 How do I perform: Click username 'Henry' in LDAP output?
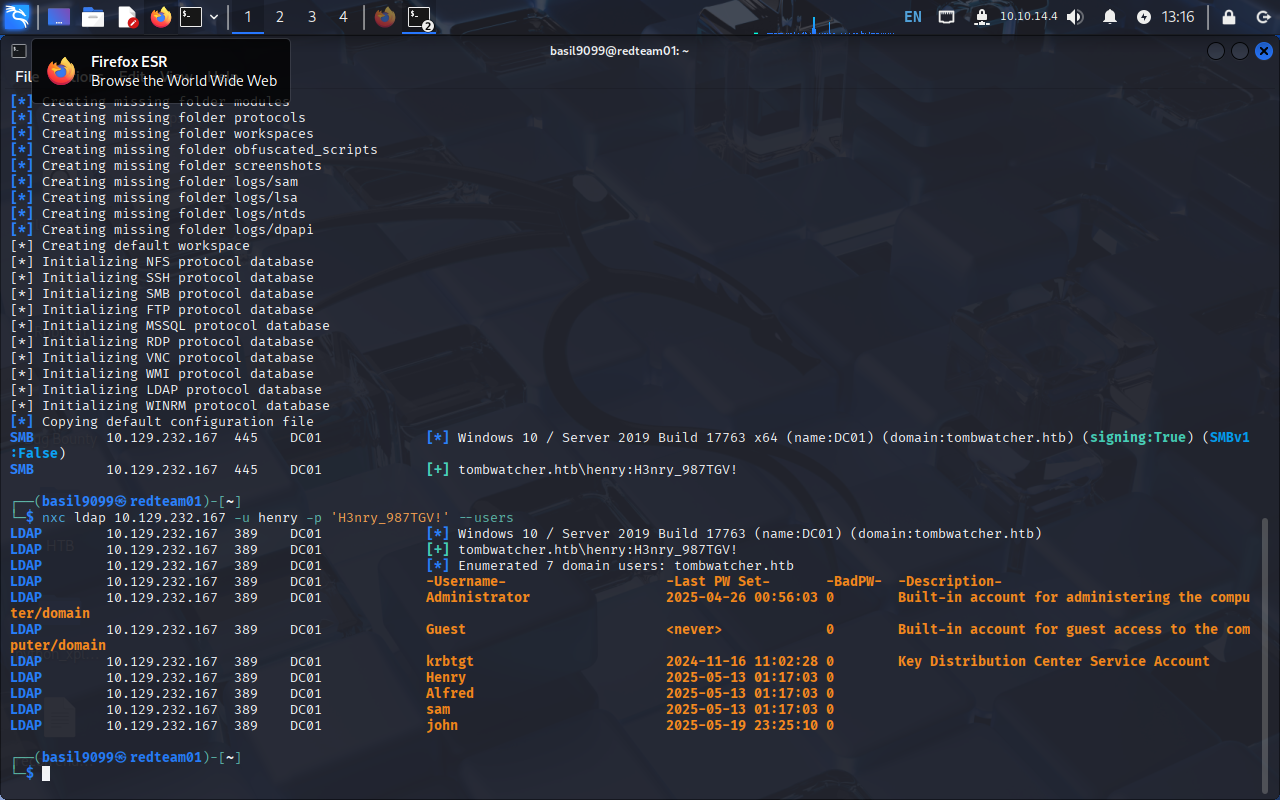[446, 677]
